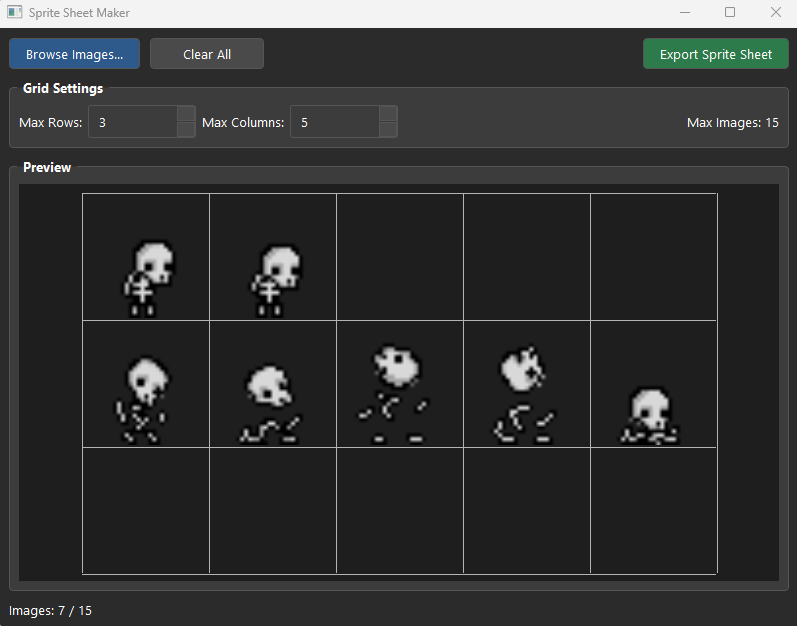Click the Images: 7 / 15 status
Image resolution: width=797 pixels, height=626 pixels.
50,610
